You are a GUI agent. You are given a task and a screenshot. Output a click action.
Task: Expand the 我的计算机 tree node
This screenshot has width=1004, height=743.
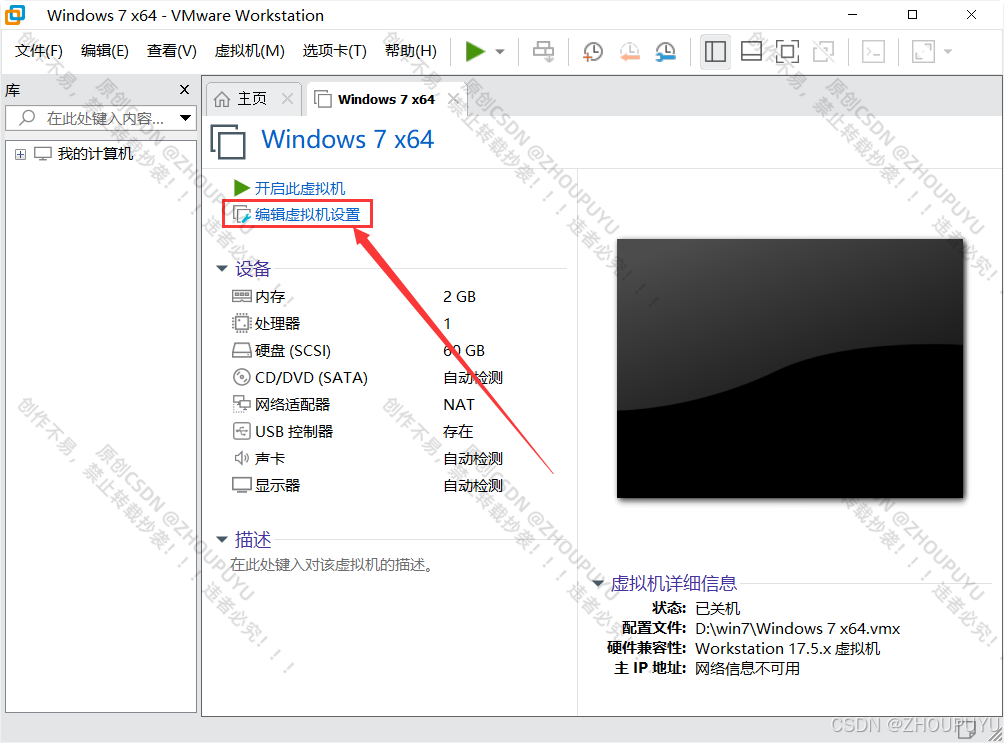pos(20,154)
